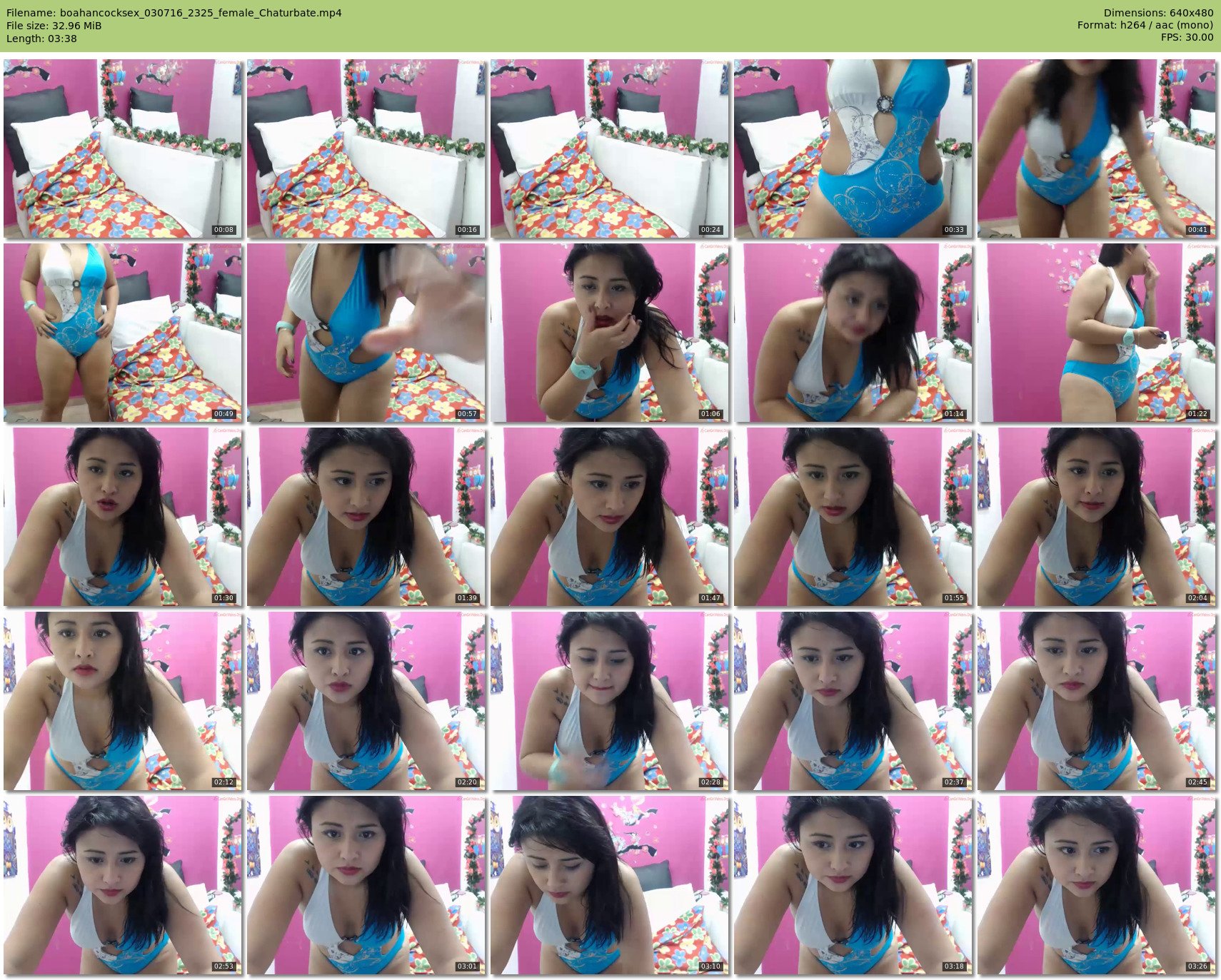
Task: Click the frame timestamped 00:33
Action: tap(853, 148)
